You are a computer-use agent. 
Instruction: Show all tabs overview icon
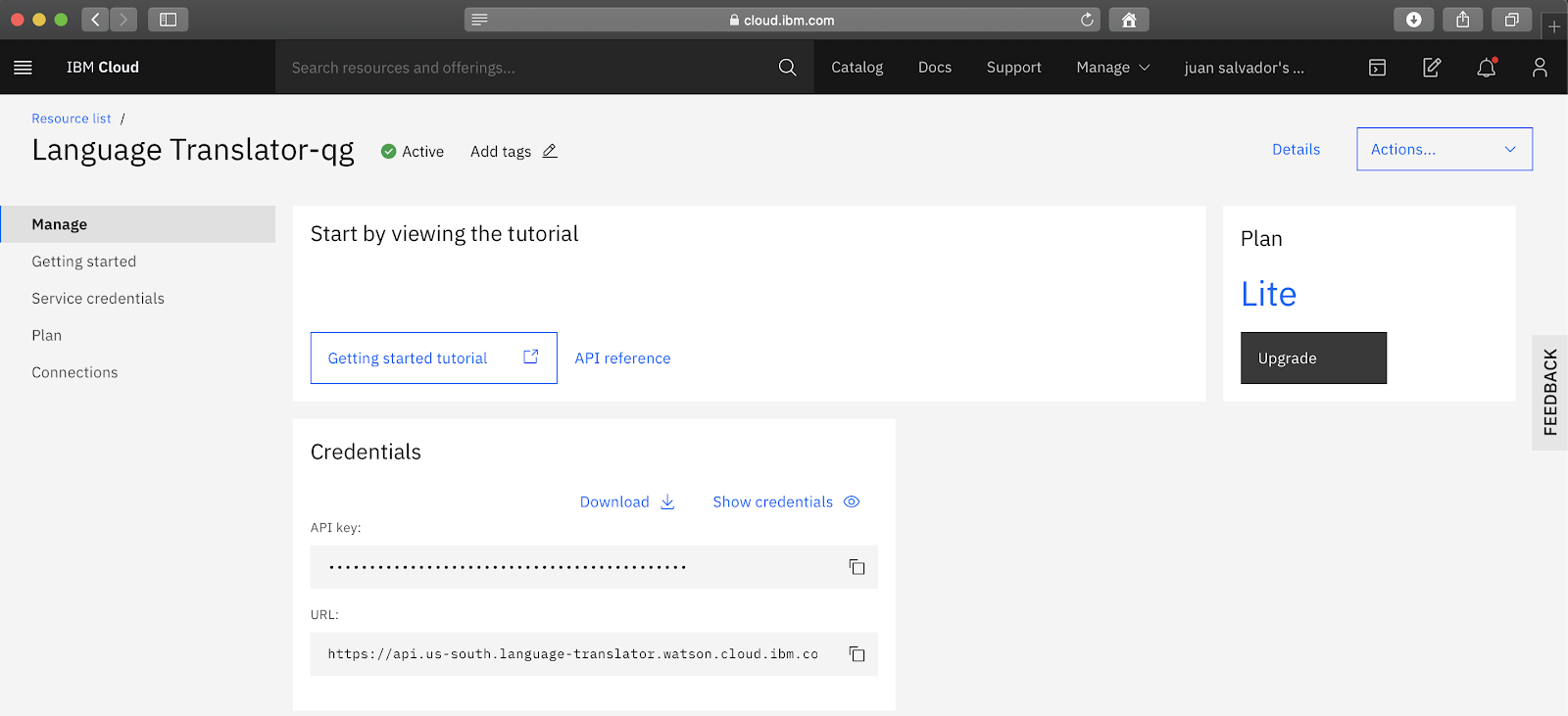[1511, 20]
